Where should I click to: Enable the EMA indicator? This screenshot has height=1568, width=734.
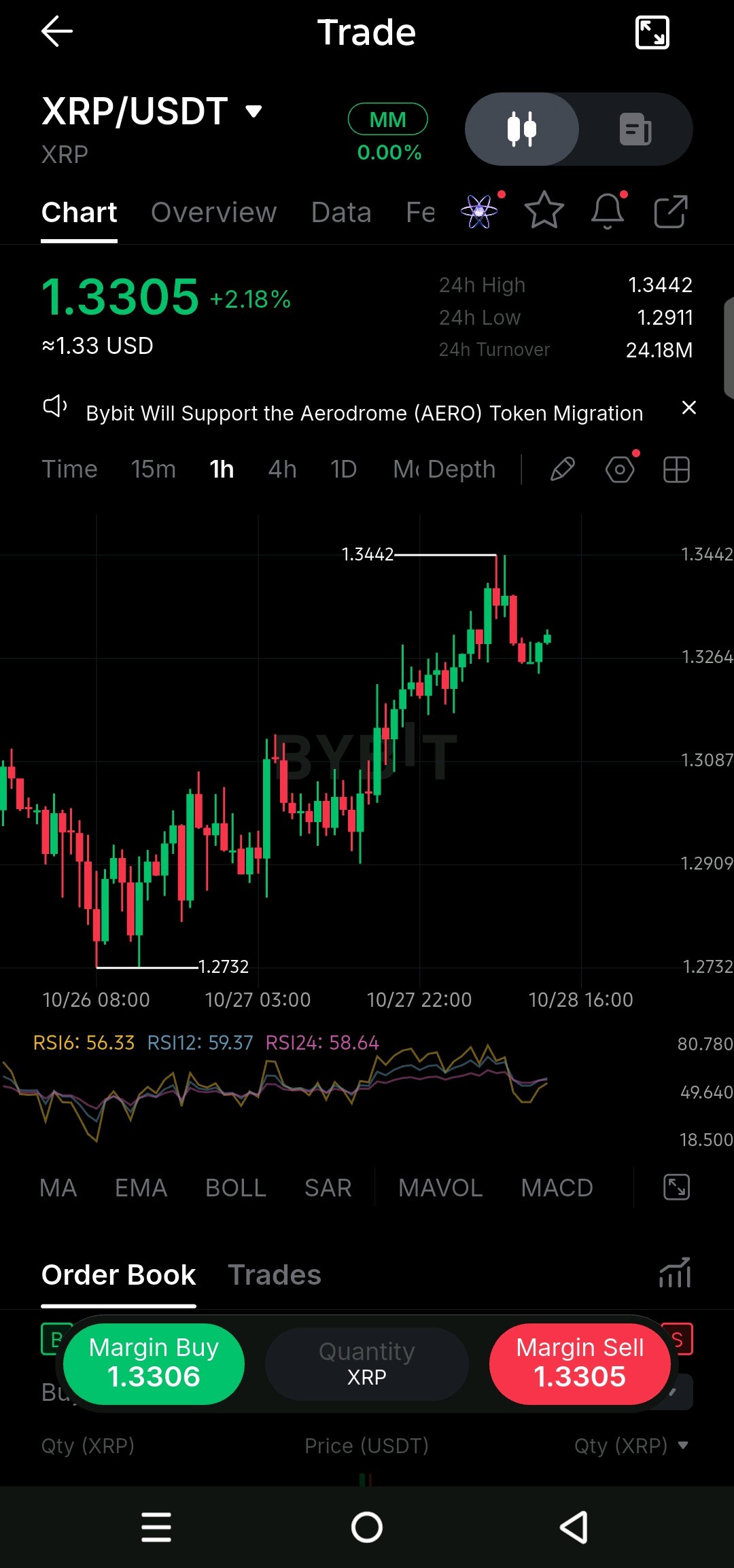coord(141,1188)
